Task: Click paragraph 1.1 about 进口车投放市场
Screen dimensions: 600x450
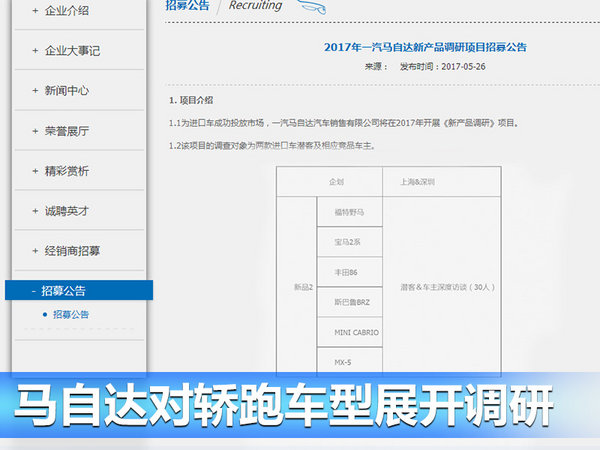Action: click(344, 123)
